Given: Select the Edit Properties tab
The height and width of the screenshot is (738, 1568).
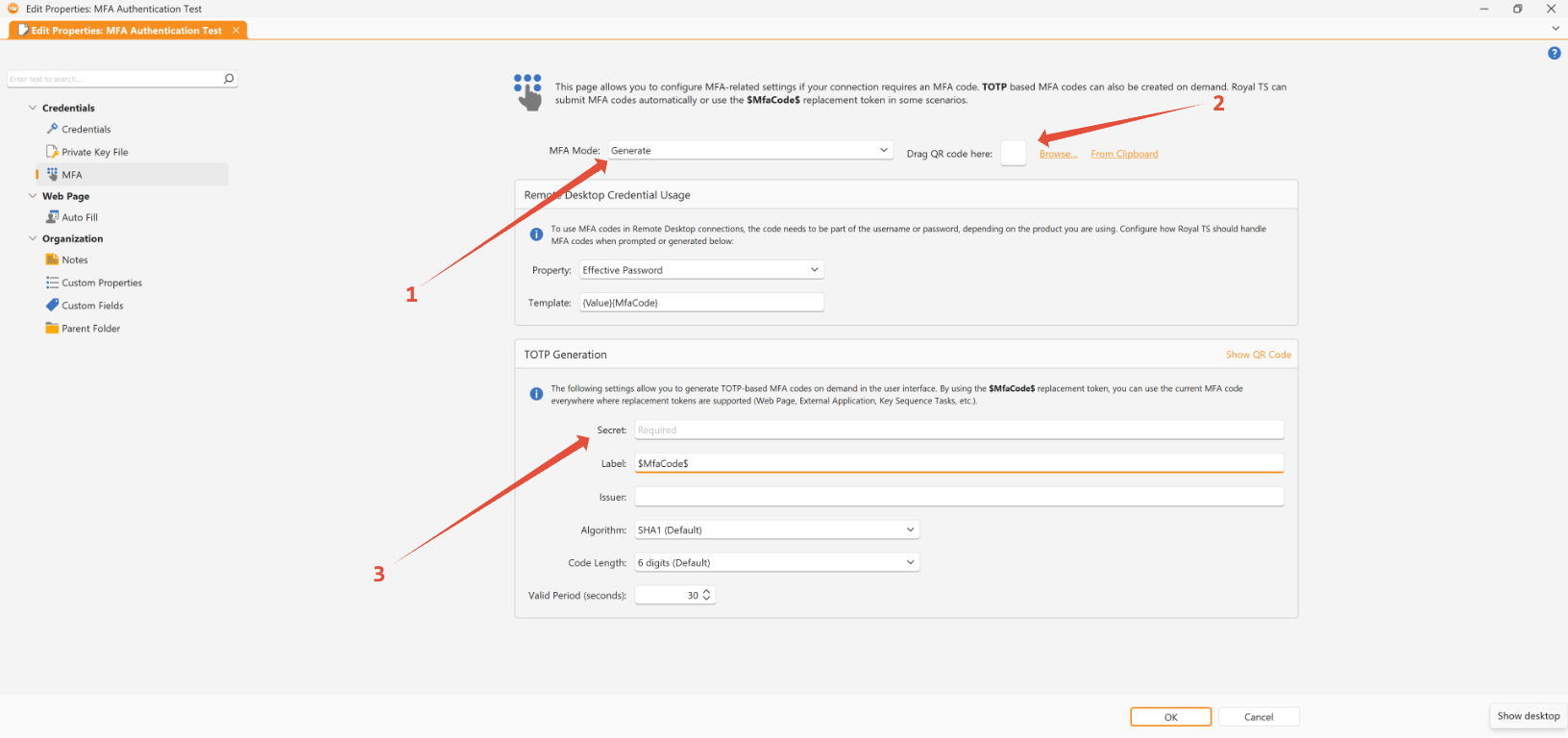Looking at the screenshot, I should tap(126, 31).
